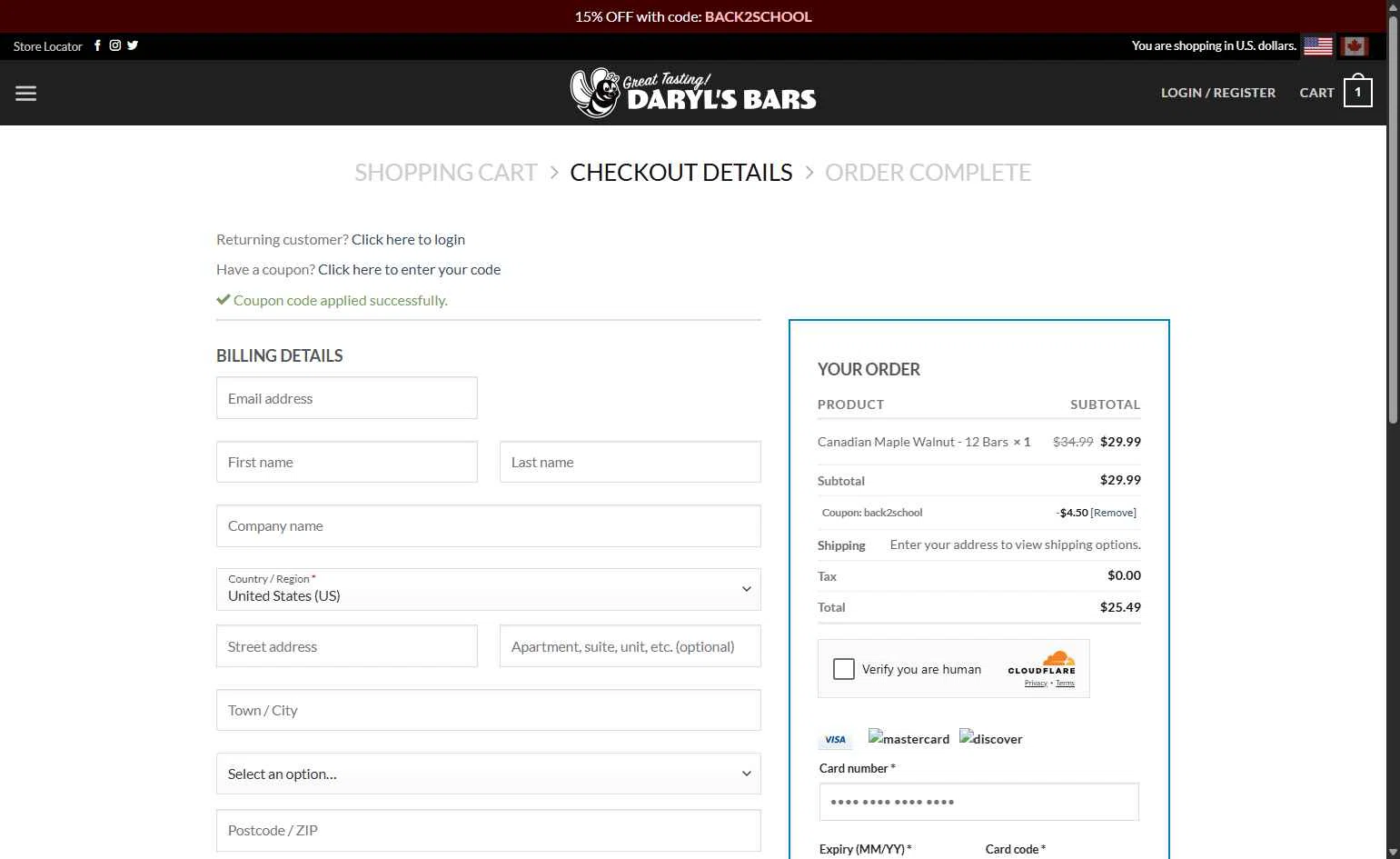Click the $25.49 total amount

[1120, 607]
